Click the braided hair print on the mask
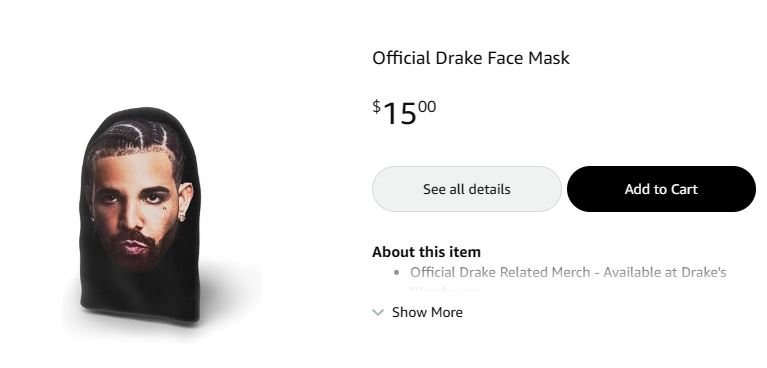The image size is (767, 368). point(137,137)
